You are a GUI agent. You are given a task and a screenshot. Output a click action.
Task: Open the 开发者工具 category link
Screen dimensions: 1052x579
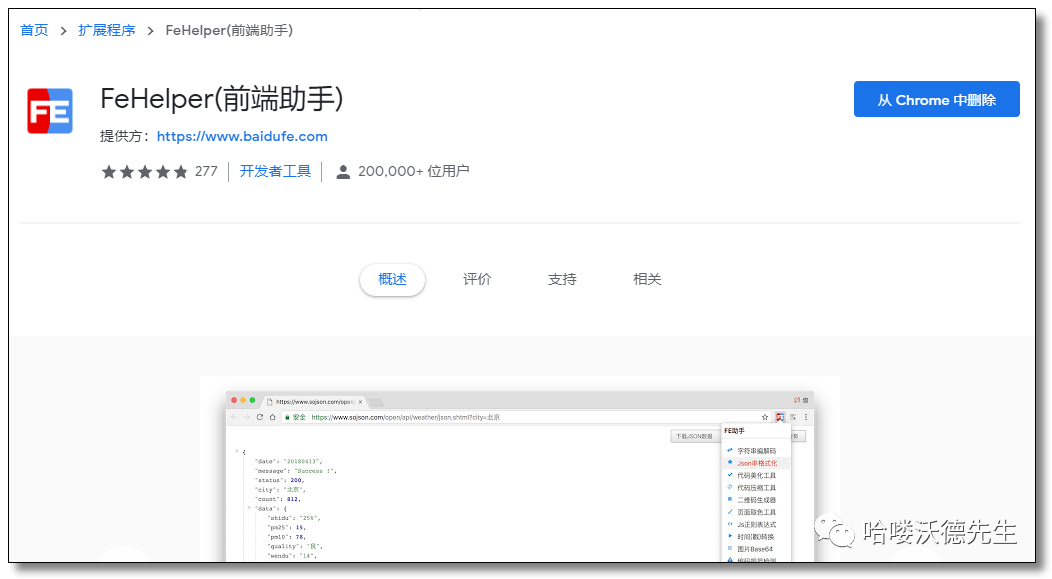coord(275,172)
